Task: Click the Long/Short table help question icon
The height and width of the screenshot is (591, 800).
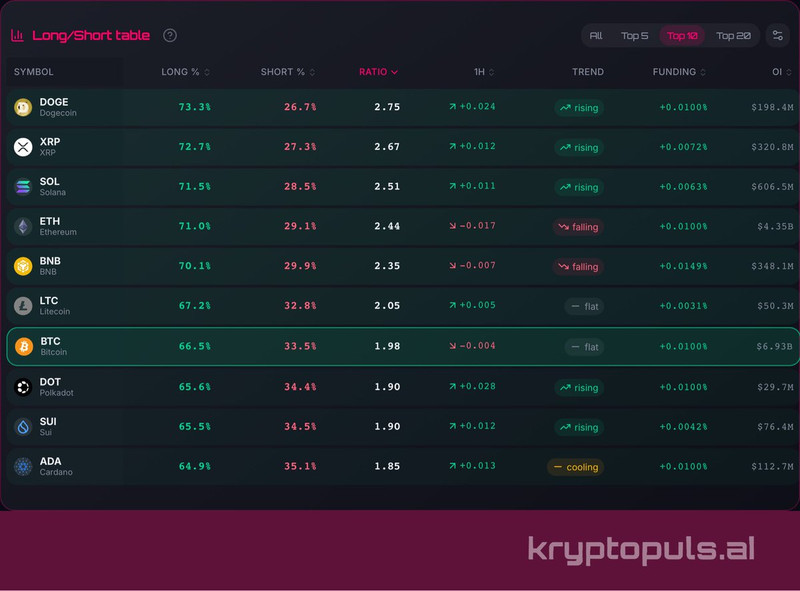Action: point(170,35)
